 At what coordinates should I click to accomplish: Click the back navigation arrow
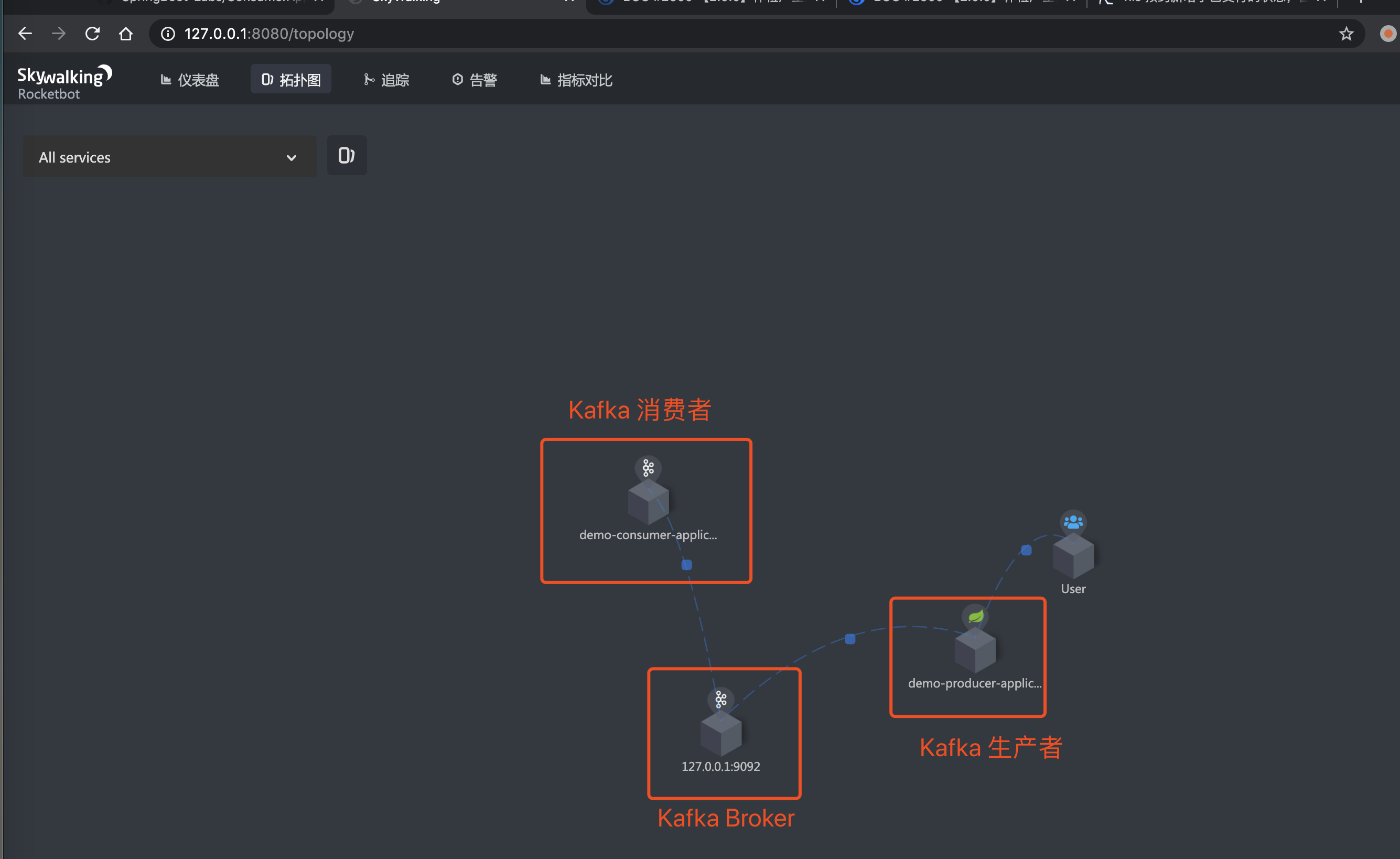pos(25,33)
